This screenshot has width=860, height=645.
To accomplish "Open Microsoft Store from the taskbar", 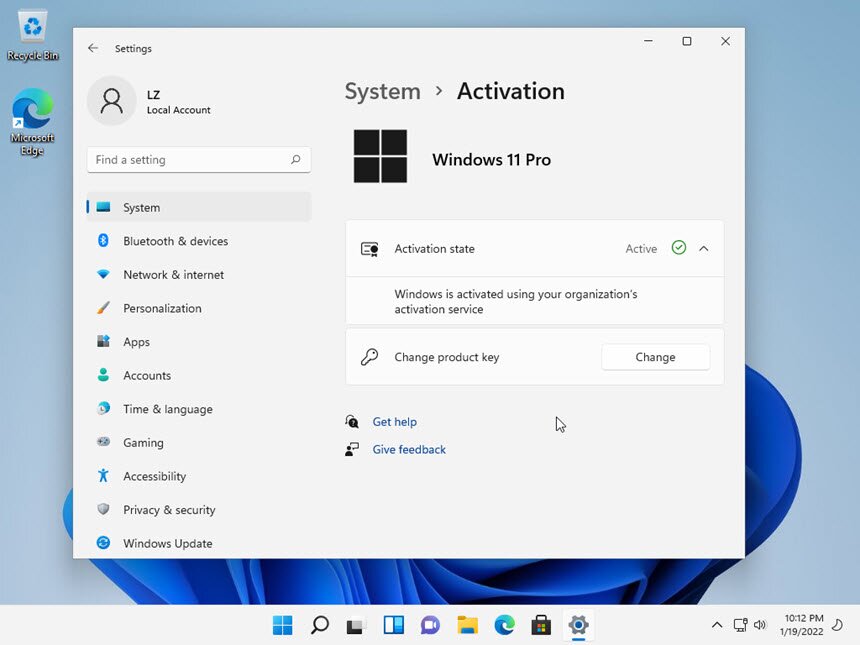I will coord(541,625).
